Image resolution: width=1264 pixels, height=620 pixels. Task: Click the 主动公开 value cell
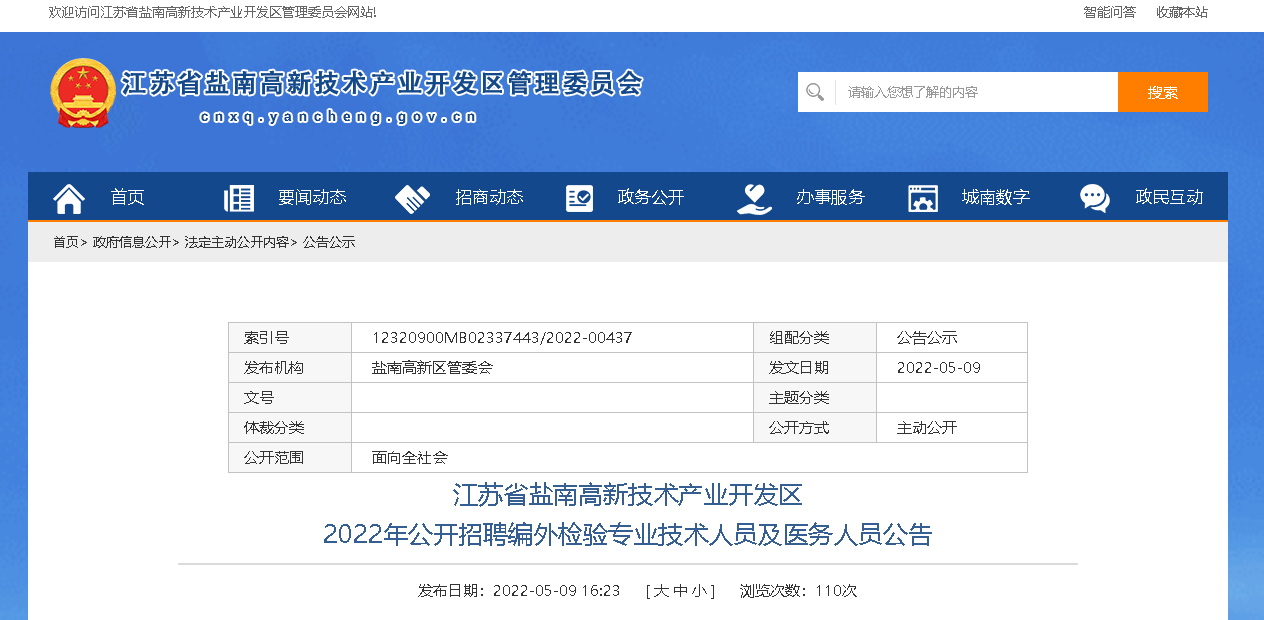coord(952,428)
